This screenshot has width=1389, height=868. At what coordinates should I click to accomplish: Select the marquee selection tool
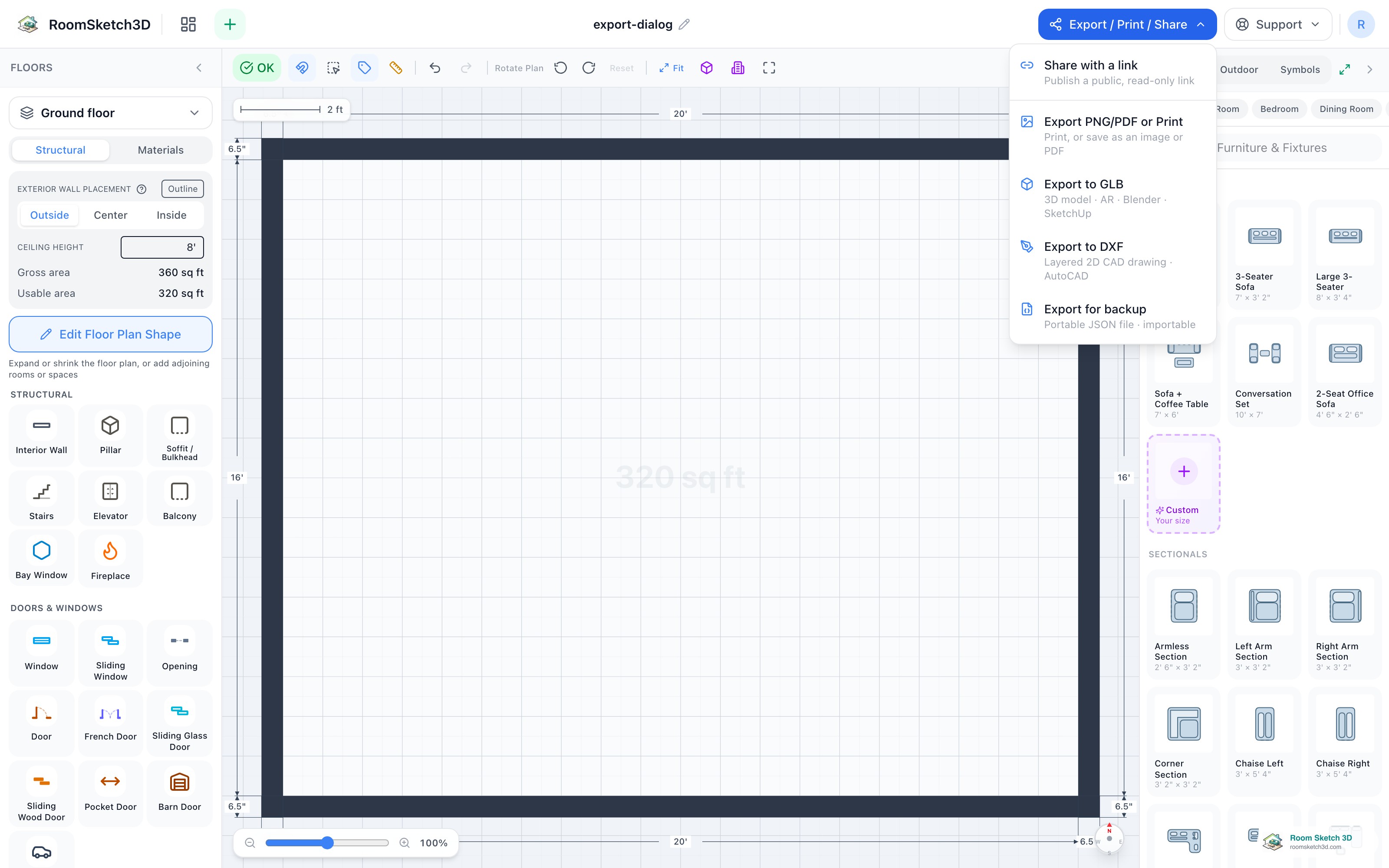coord(333,68)
